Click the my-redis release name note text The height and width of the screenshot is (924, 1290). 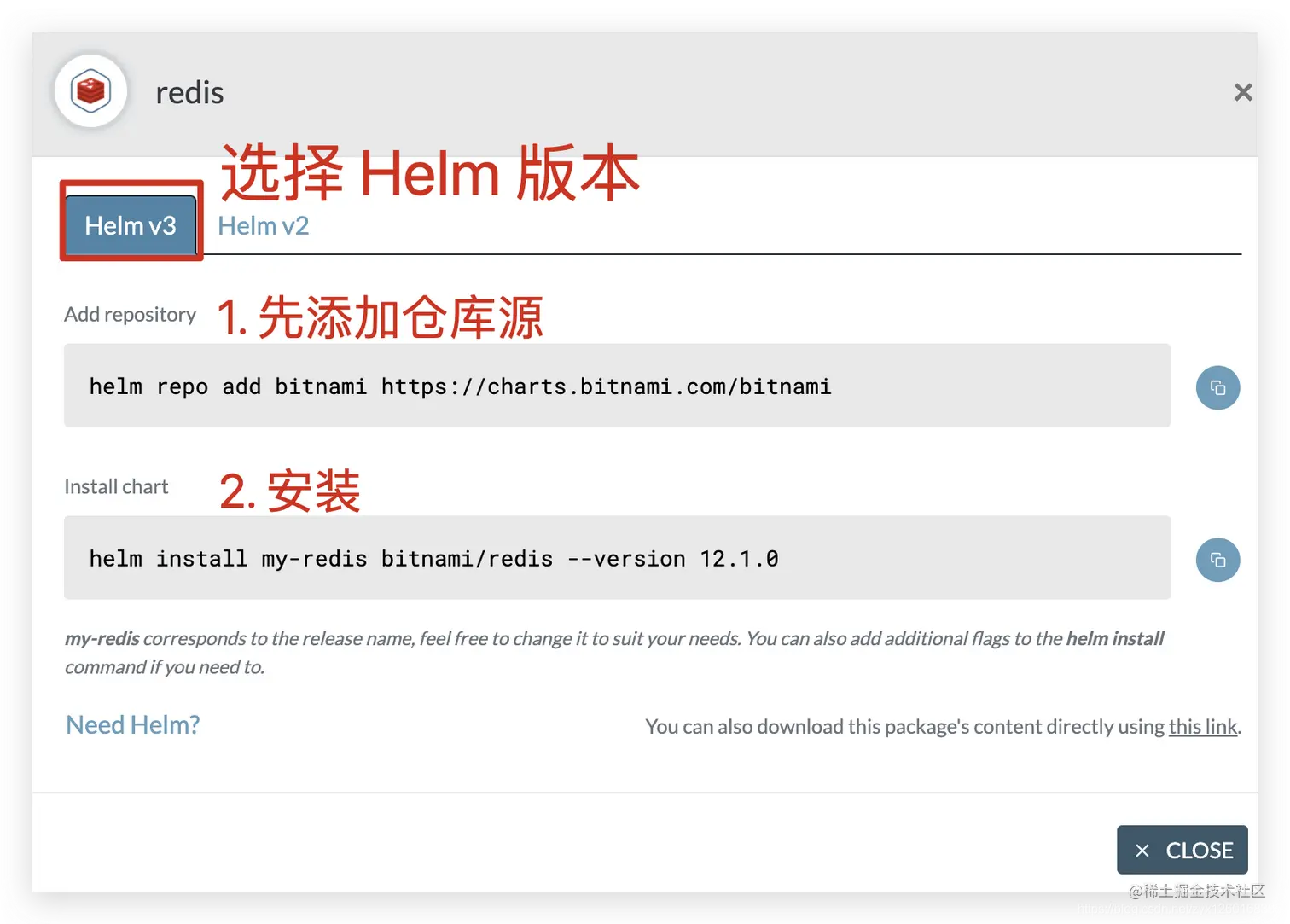coord(614,653)
